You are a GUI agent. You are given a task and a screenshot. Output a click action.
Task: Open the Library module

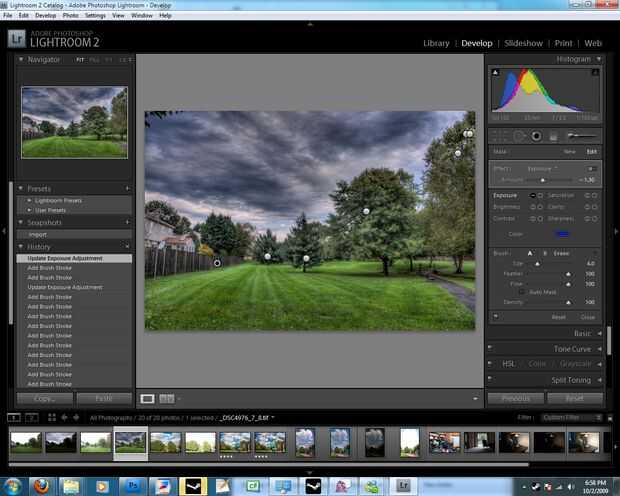click(436, 43)
